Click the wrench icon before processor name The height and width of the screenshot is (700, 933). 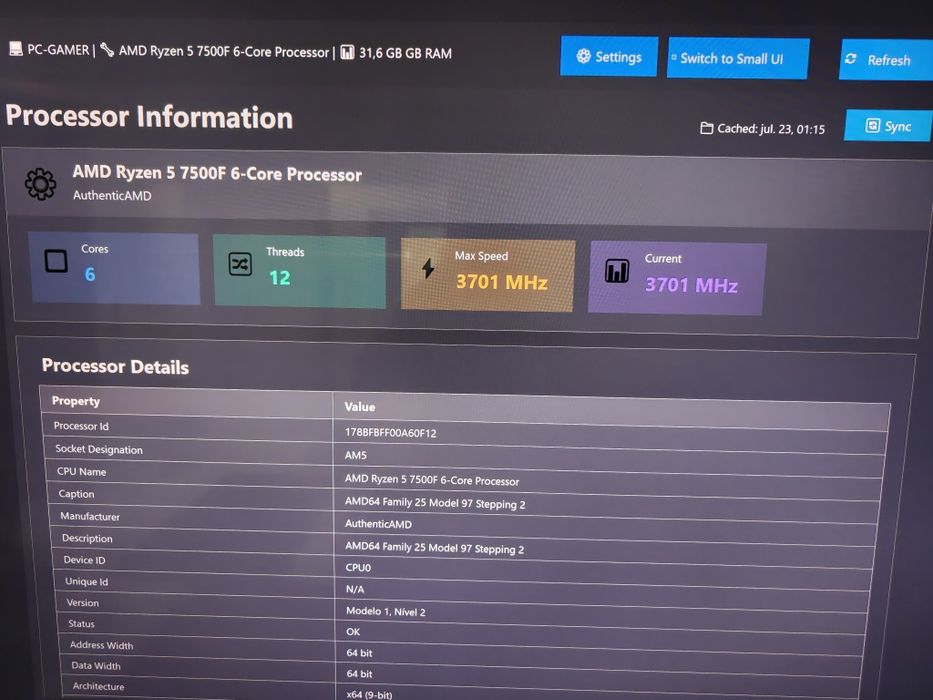[x=107, y=50]
